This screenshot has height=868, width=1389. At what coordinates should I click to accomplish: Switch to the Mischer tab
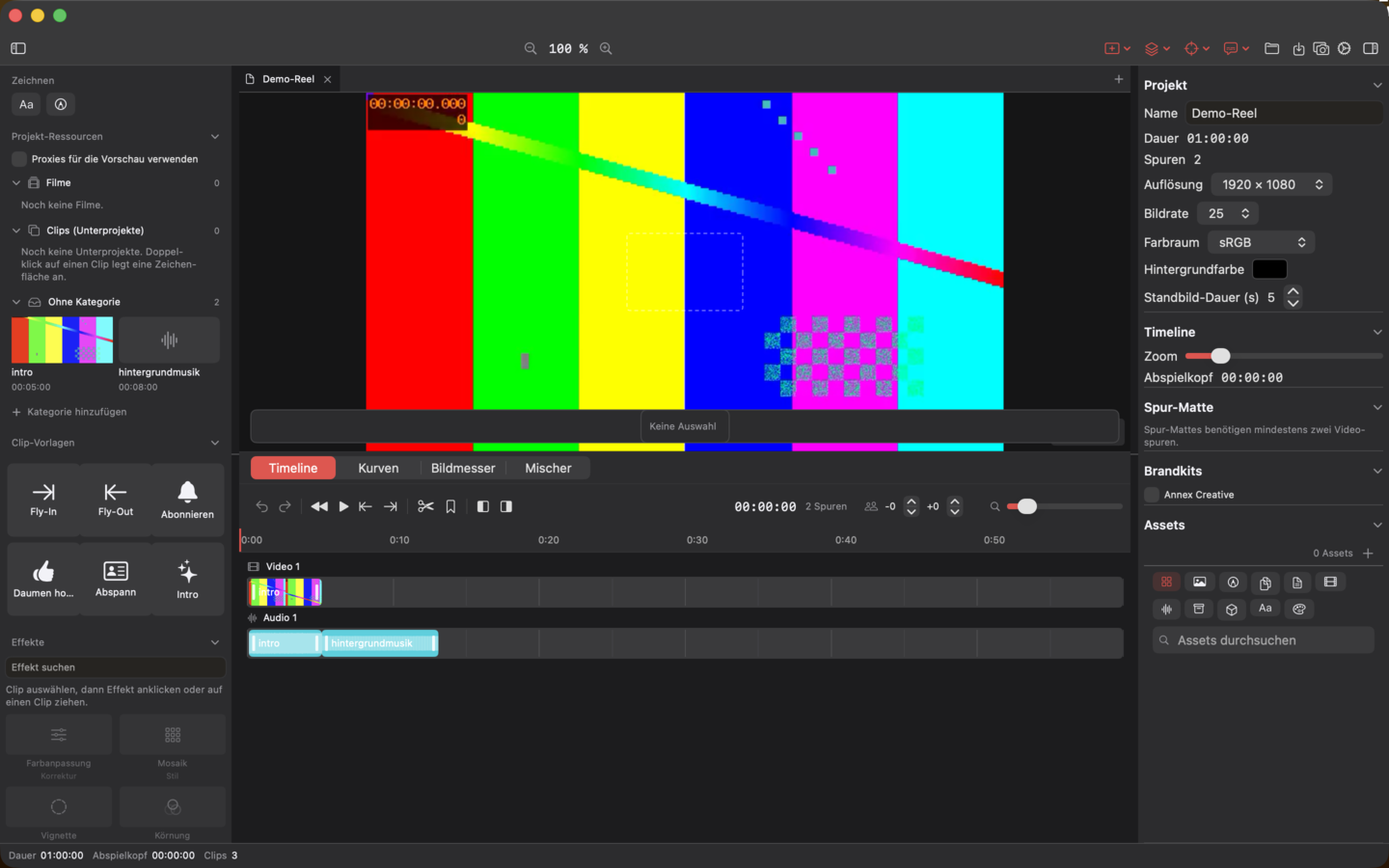(548, 468)
